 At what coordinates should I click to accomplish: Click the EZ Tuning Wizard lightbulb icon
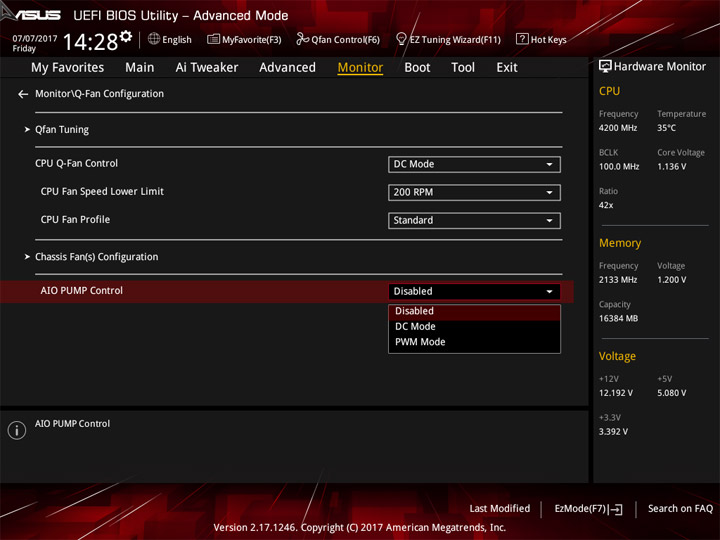[x=401, y=39]
